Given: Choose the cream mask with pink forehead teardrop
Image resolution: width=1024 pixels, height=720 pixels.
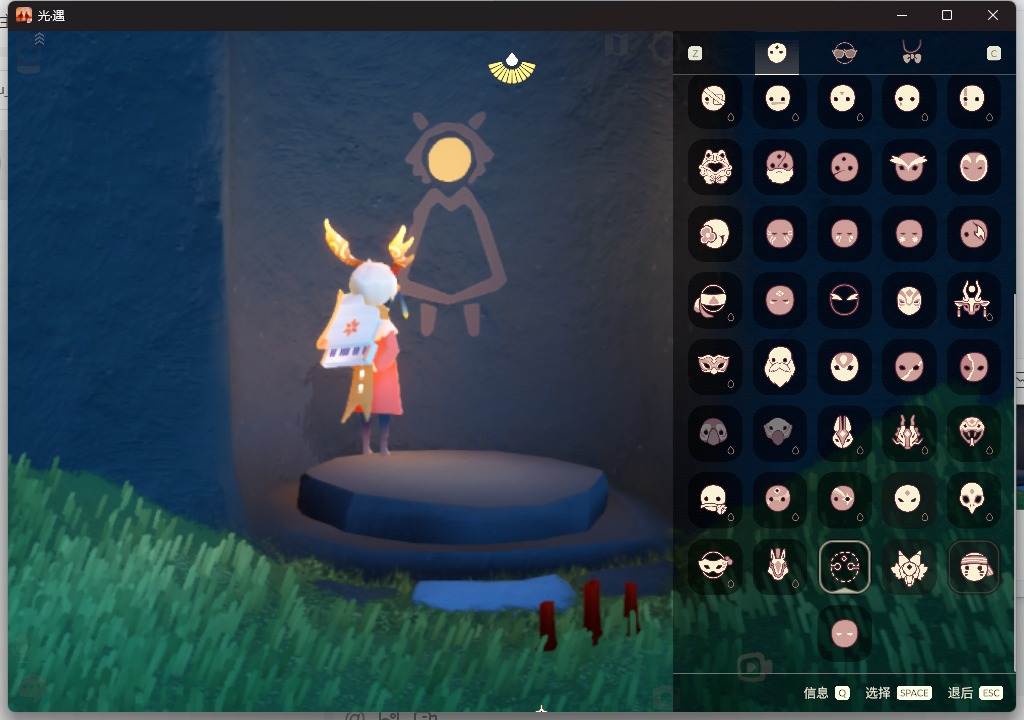Looking at the screenshot, I should pyautogui.click(x=844, y=367).
